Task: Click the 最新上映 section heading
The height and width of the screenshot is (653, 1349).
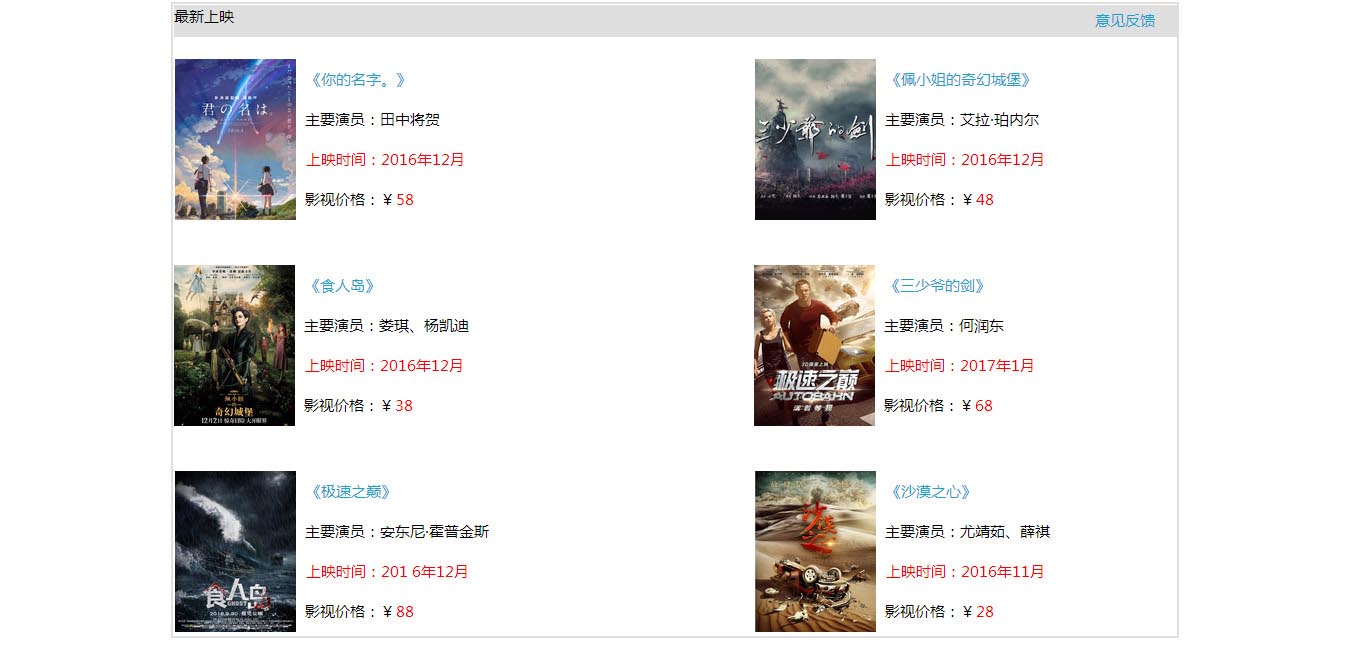Action: pyautogui.click(x=204, y=17)
